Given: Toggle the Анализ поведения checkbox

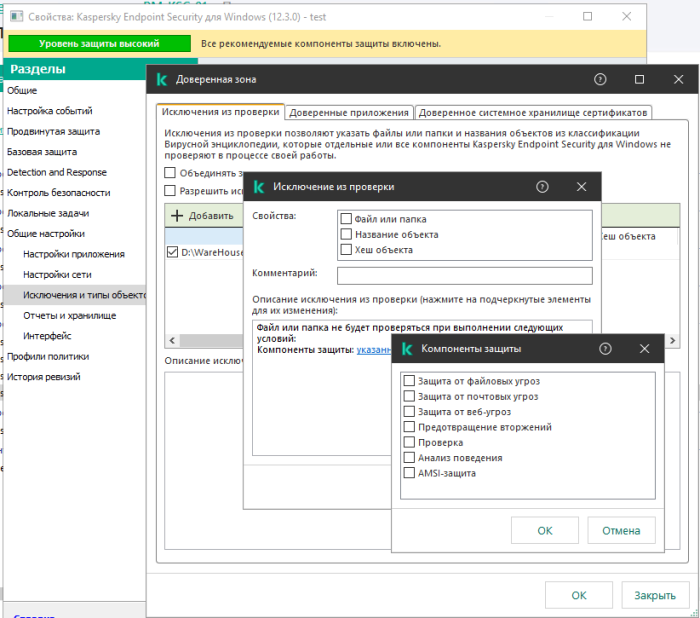Looking at the screenshot, I should 409,458.
